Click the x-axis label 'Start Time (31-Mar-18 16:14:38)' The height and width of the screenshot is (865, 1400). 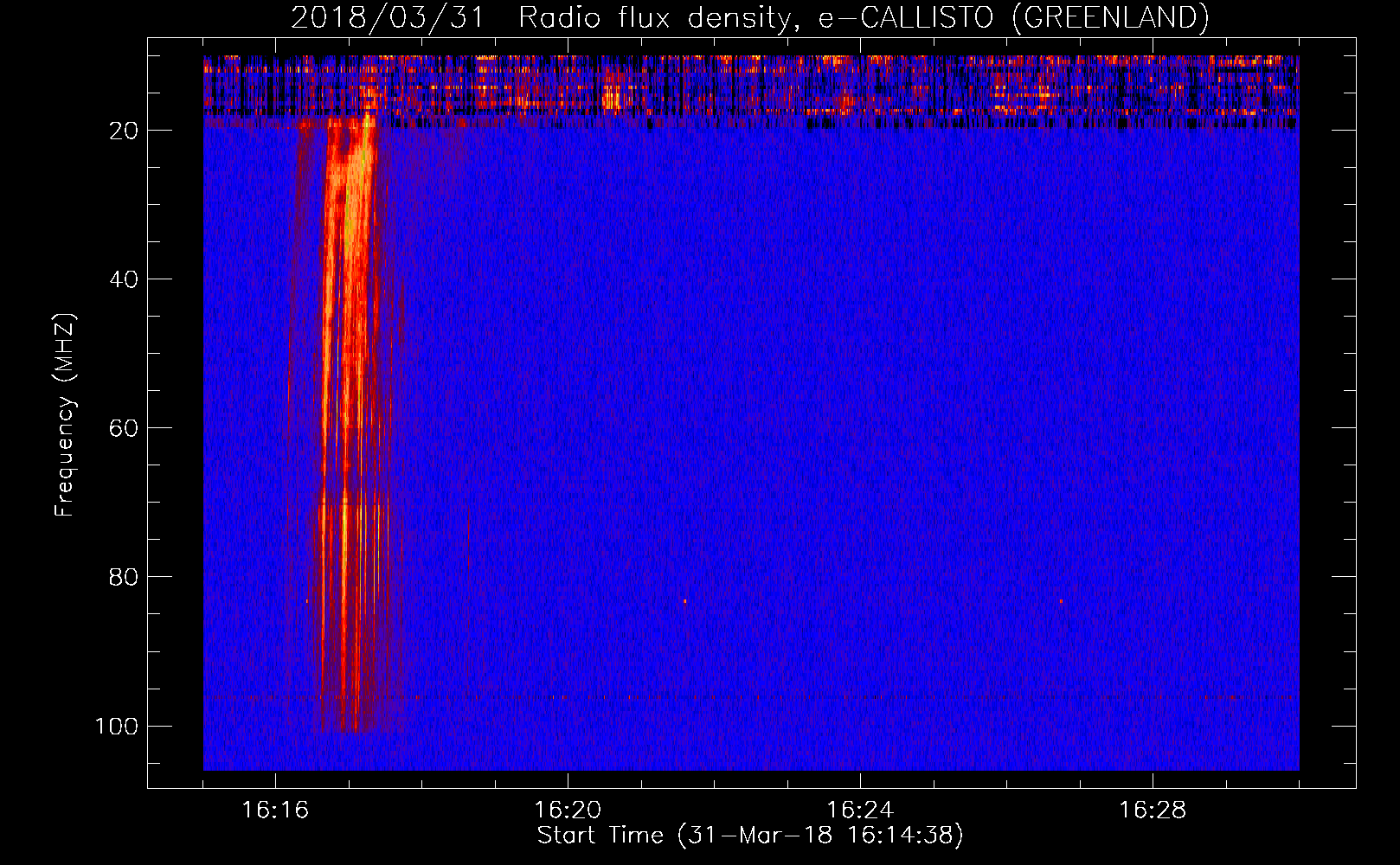(750, 836)
